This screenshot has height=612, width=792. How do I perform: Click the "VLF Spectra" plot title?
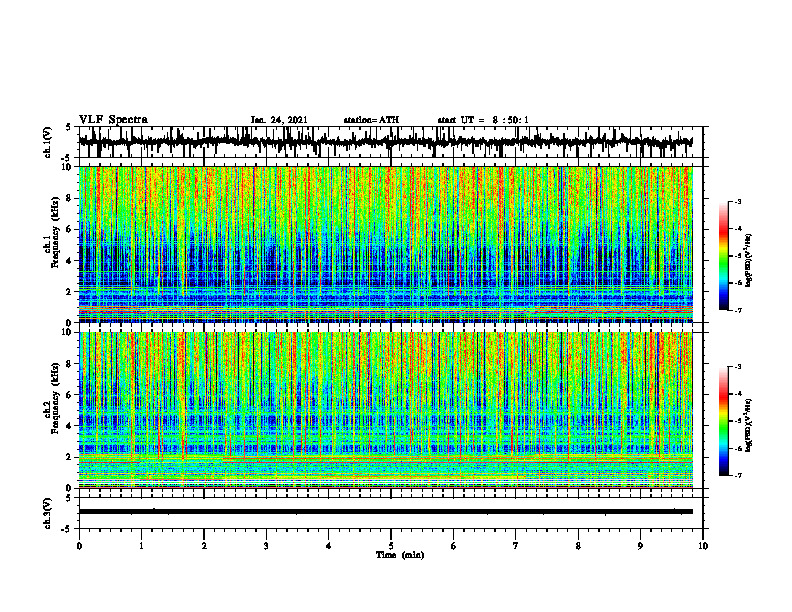point(113,120)
